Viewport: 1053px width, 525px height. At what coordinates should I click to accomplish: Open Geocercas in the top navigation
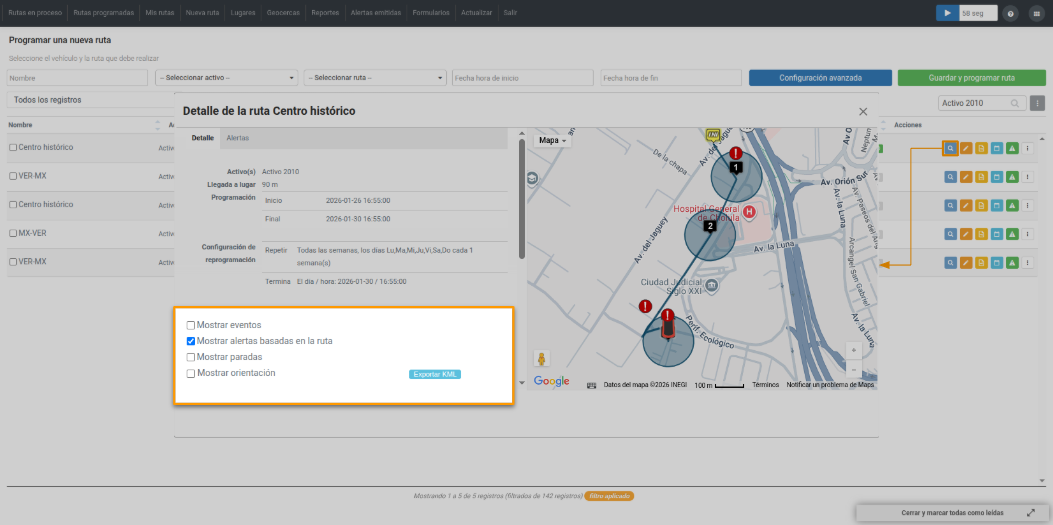(x=283, y=13)
